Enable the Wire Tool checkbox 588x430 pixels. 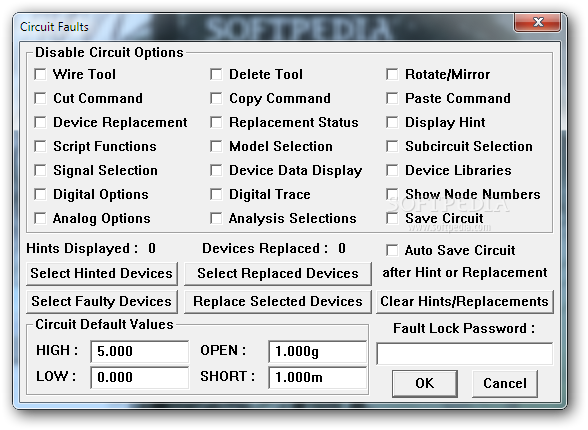pos(40,74)
